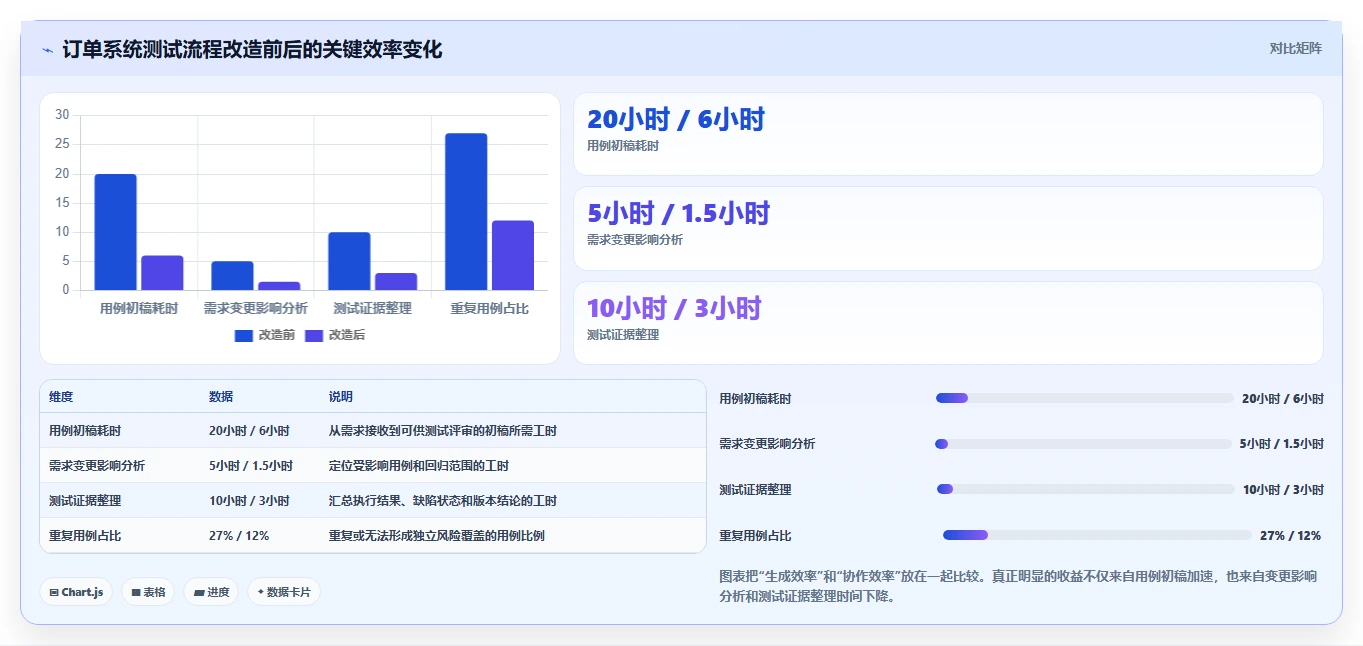
Task: Click the 改造后 bar for 用例初稿耗时
Action: point(162,273)
